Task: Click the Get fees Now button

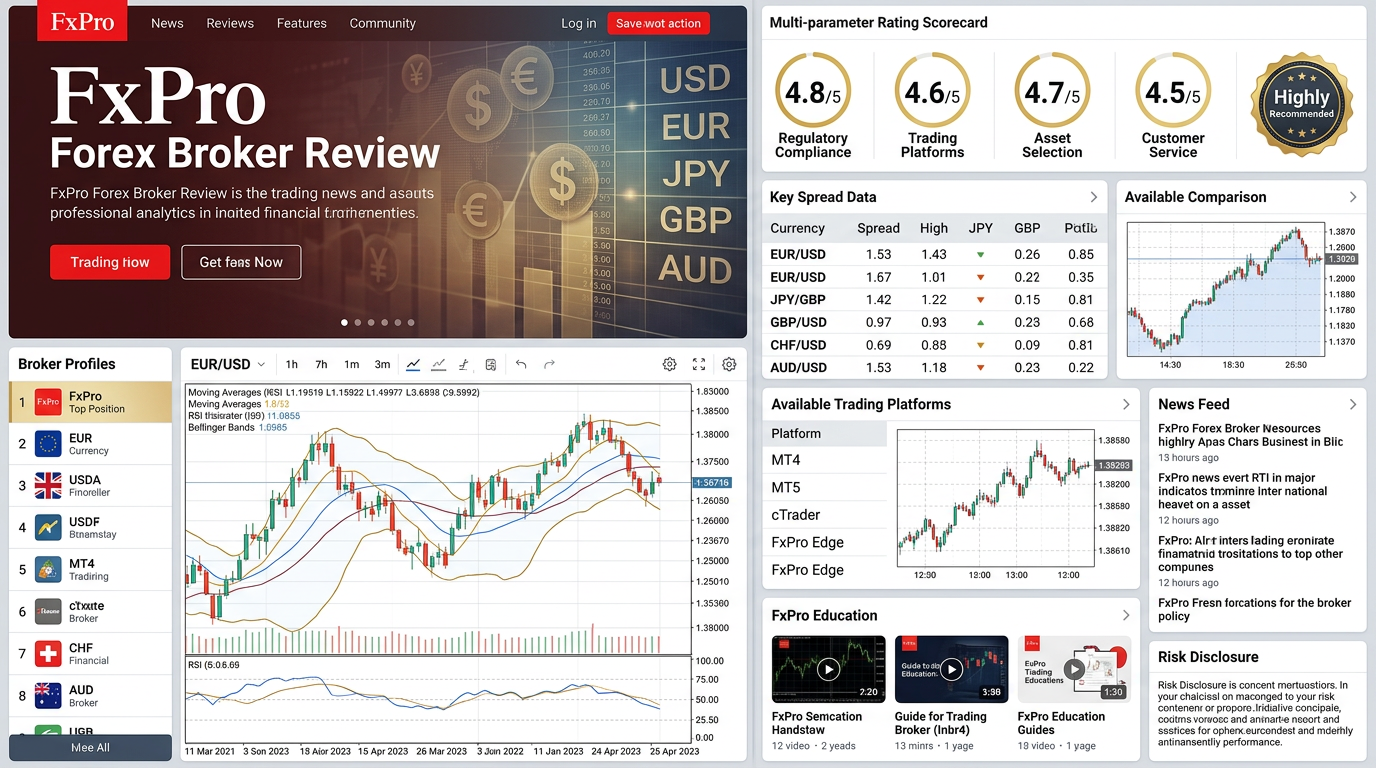Action: (241, 262)
